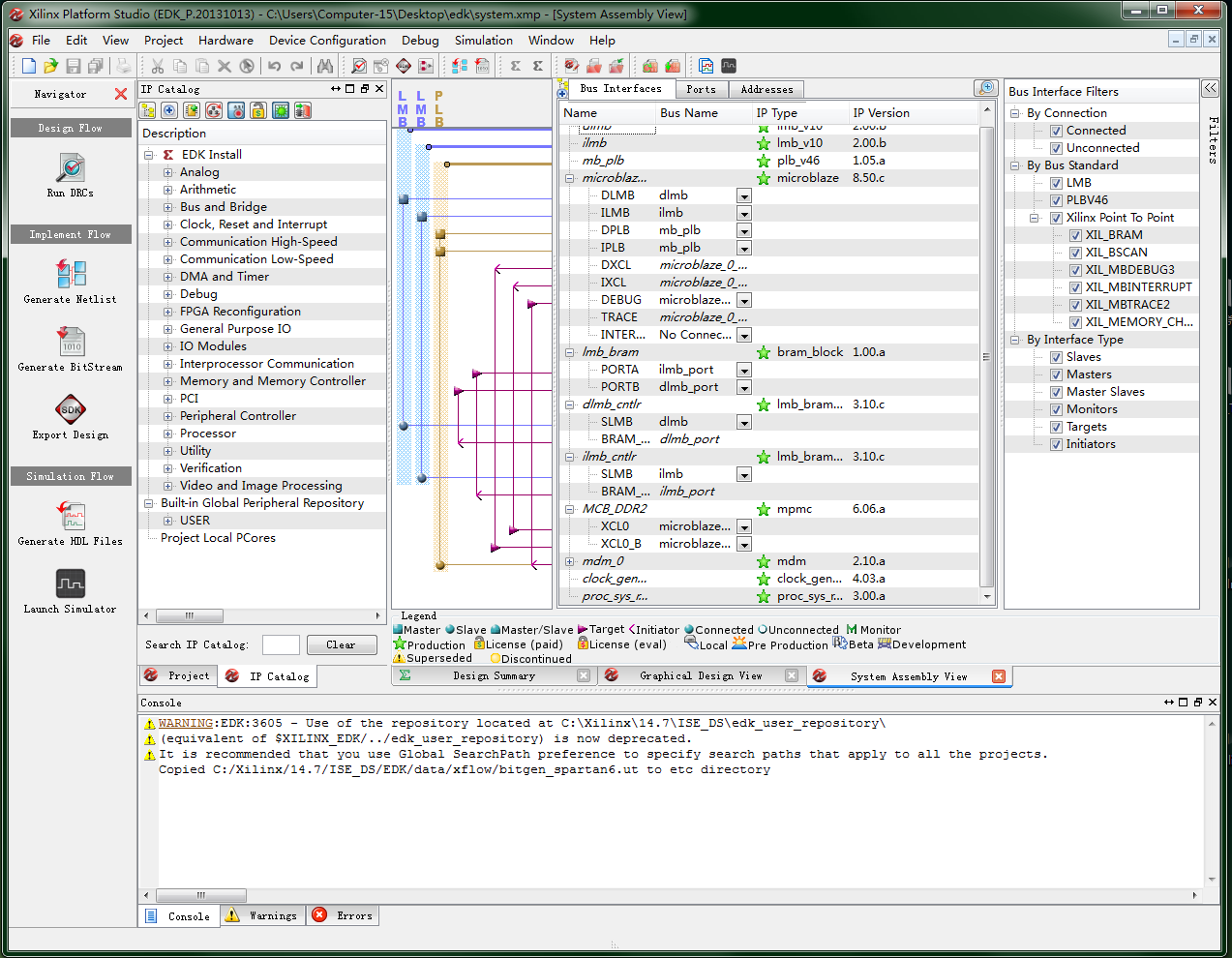The image size is (1232, 958).
Task: Toggle the Slaves interface type checkbox
Action: (x=1056, y=357)
